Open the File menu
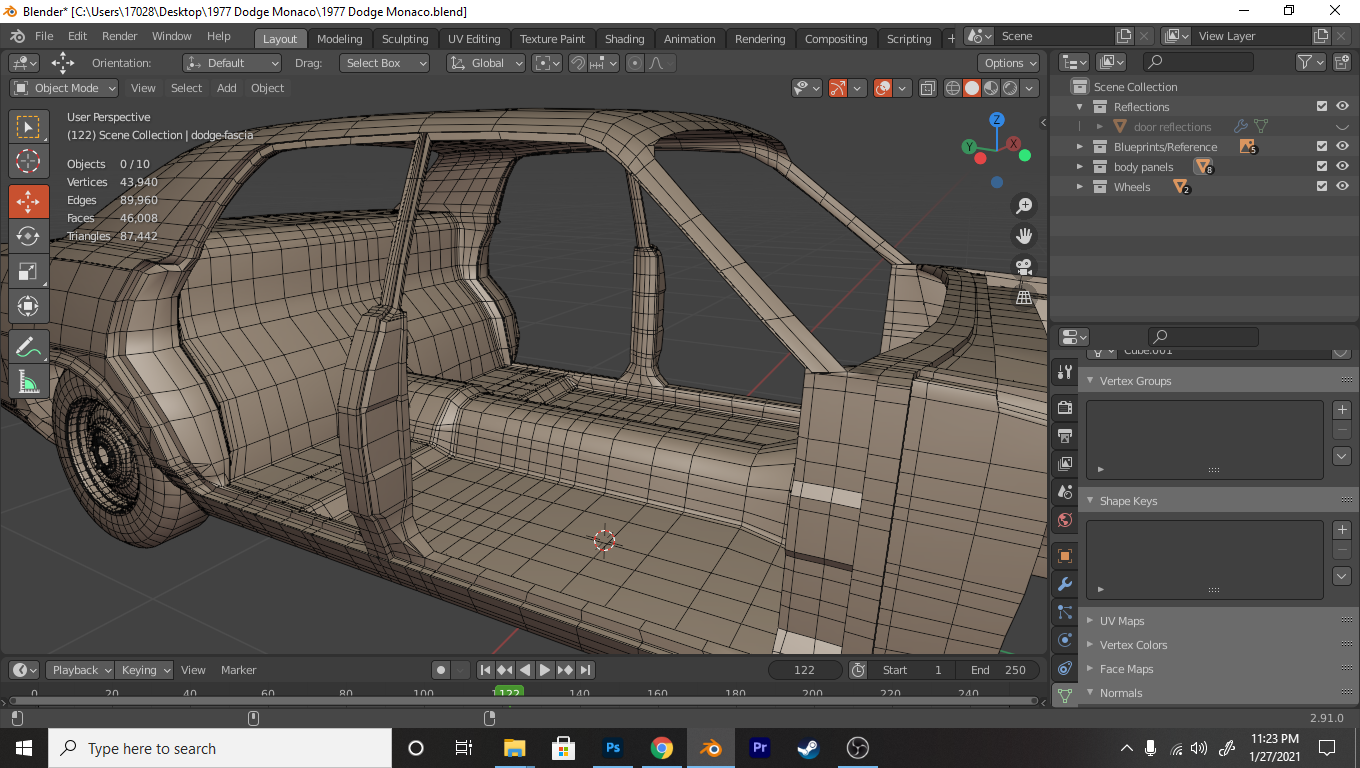The width and height of the screenshot is (1360, 768). (x=44, y=36)
